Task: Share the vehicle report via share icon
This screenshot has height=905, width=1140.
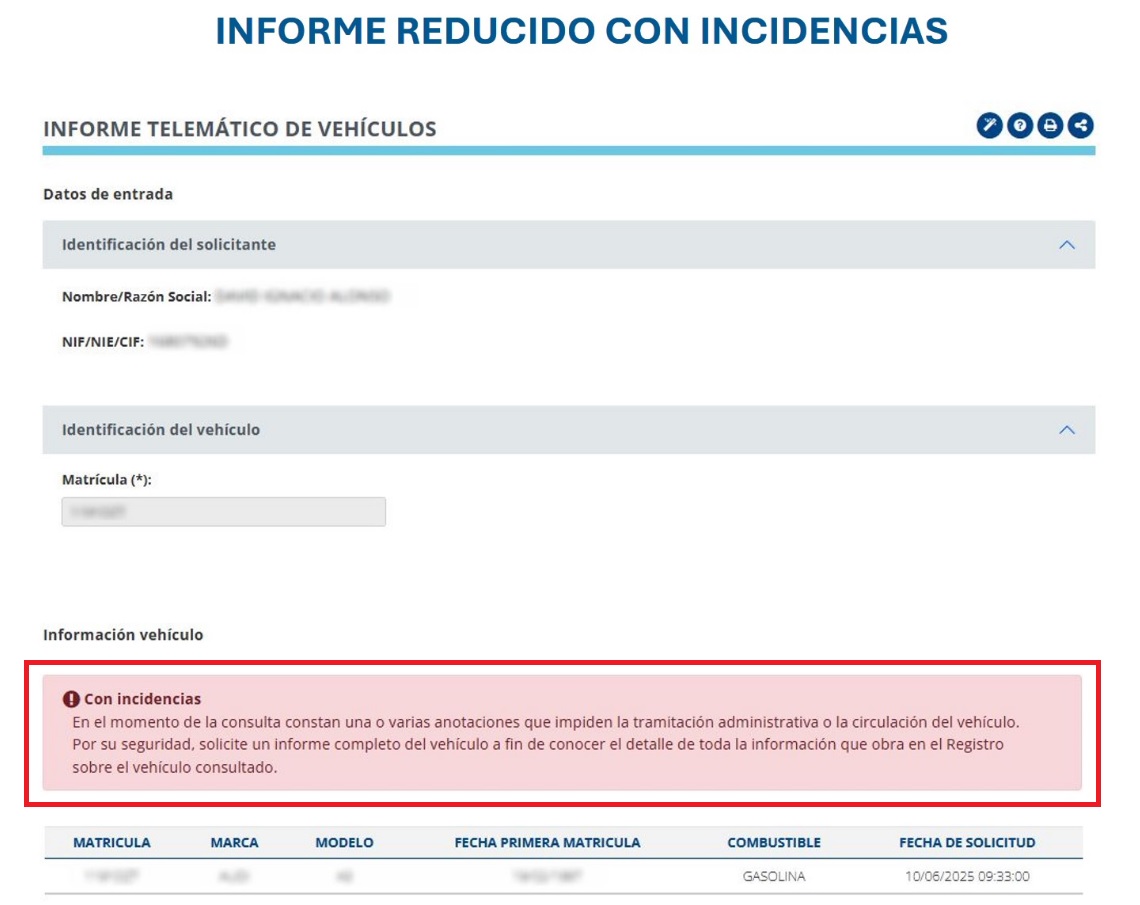Action: click(x=1079, y=126)
